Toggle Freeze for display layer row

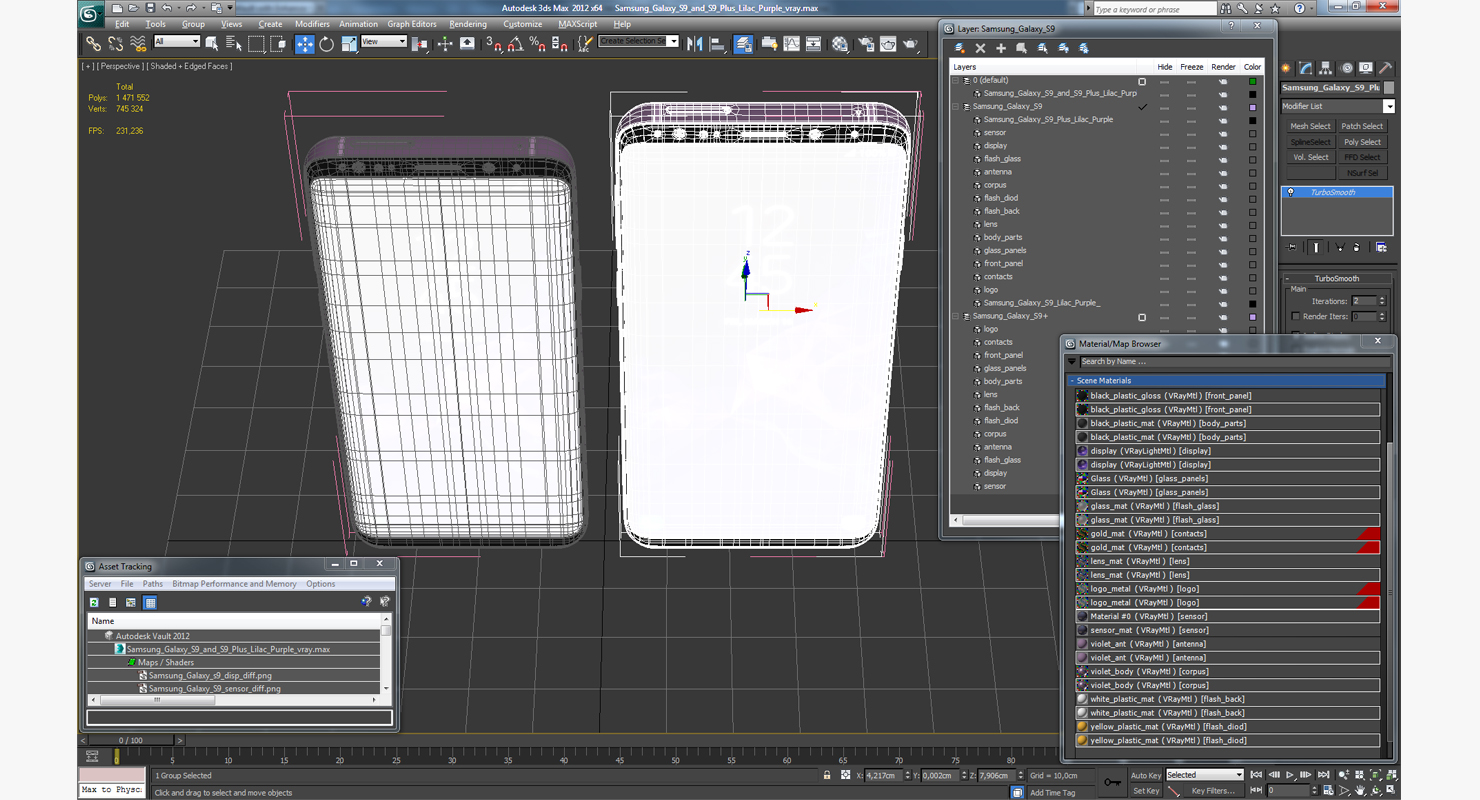pyautogui.click(x=1191, y=146)
